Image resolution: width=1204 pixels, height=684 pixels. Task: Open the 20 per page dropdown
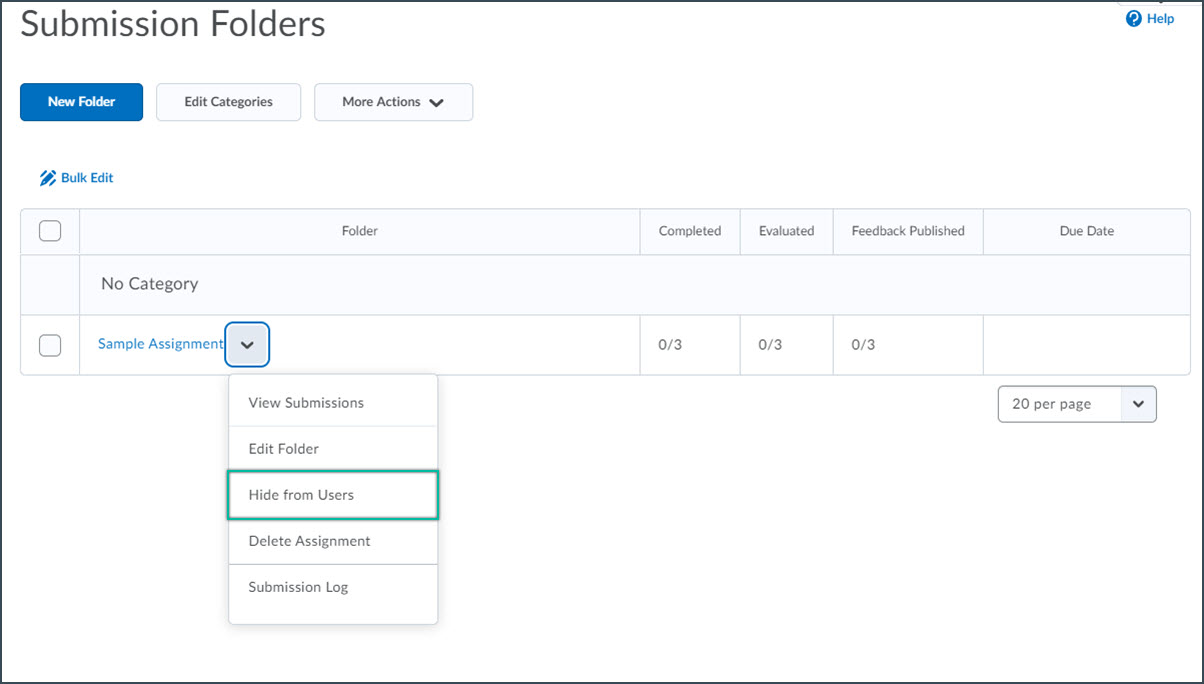coord(1077,404)
